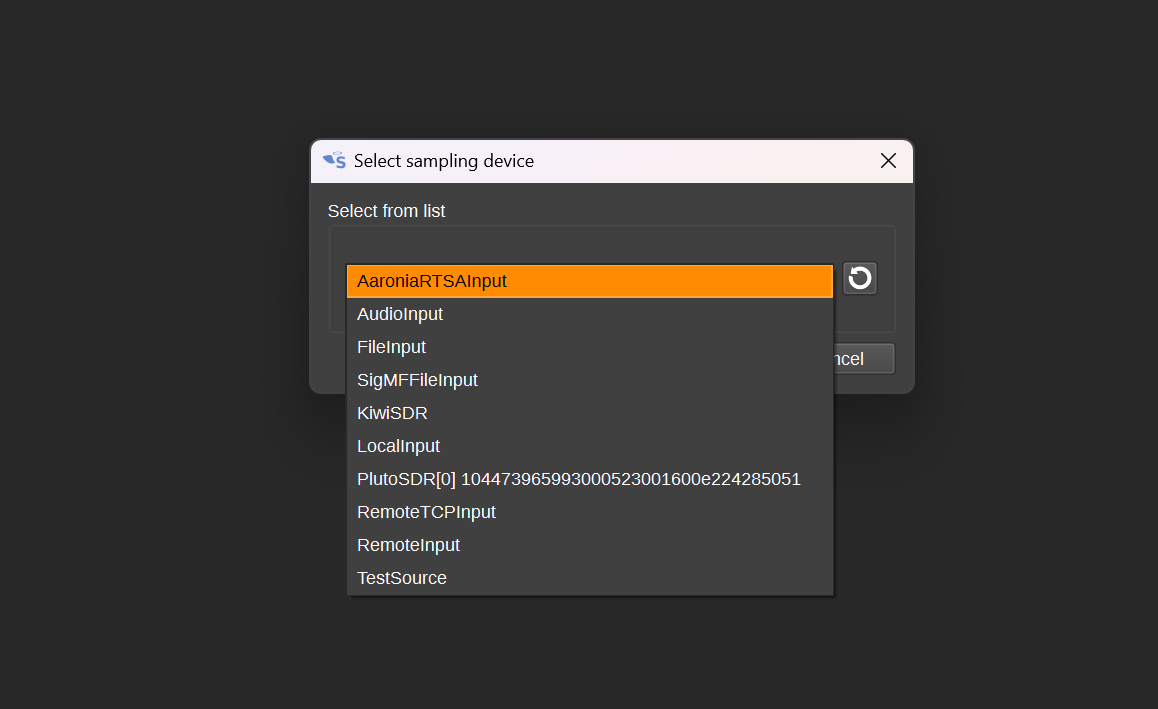Click the dialog title bar empty area
Screen dimensions: 1158x709
tap(702, 161)
